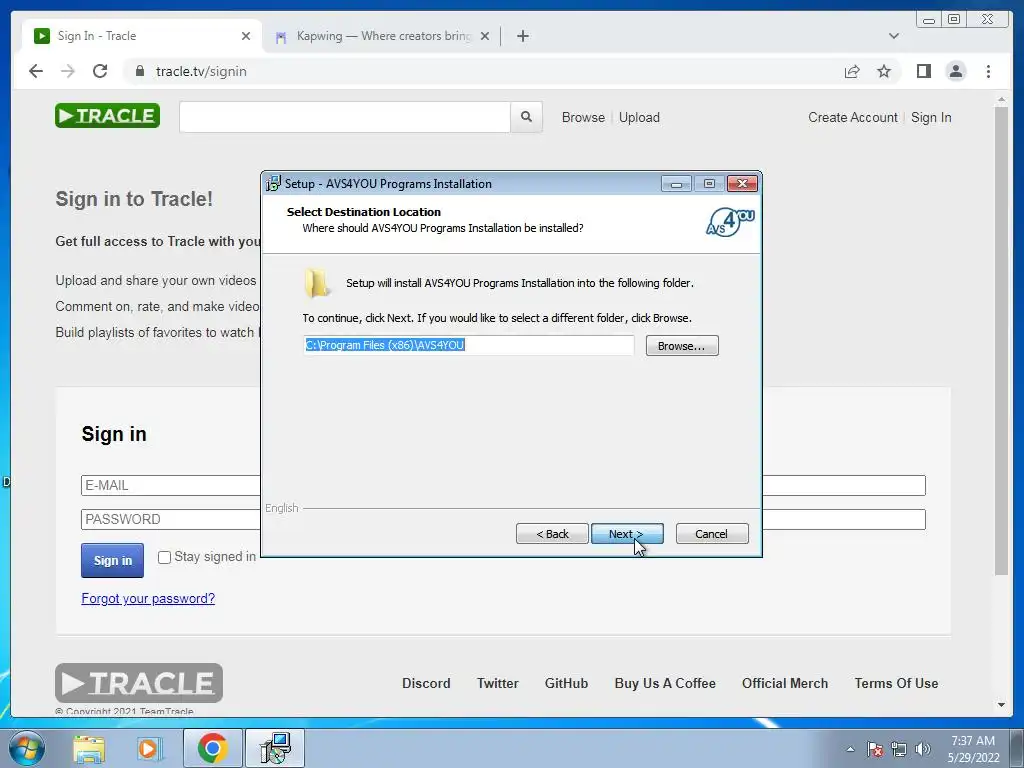Click the PASSWORD input field
Image resolution: width=1024 pixels, height=768 pixels.
(x=503, y=519)
